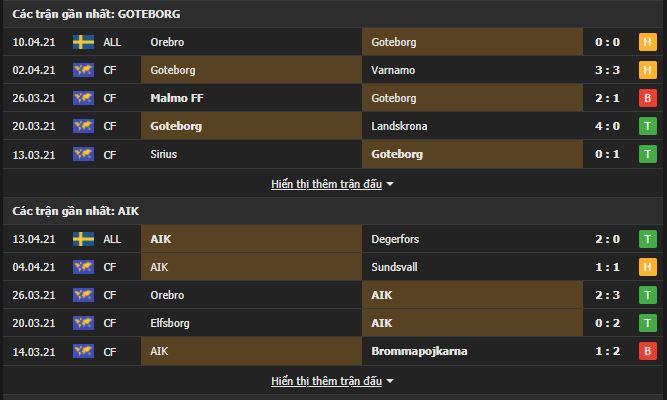667x400 pixels.
Task: Click the flag icon for Goteborg vs Varnamo
Action: tap(83, 71)
